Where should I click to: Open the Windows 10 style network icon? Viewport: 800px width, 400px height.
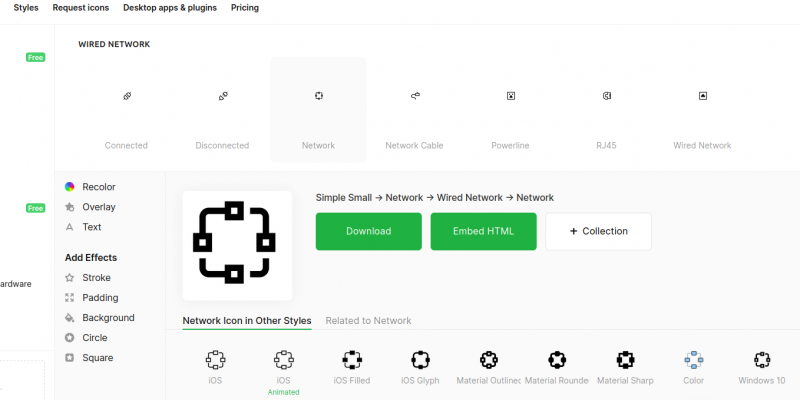click(762, 362)
